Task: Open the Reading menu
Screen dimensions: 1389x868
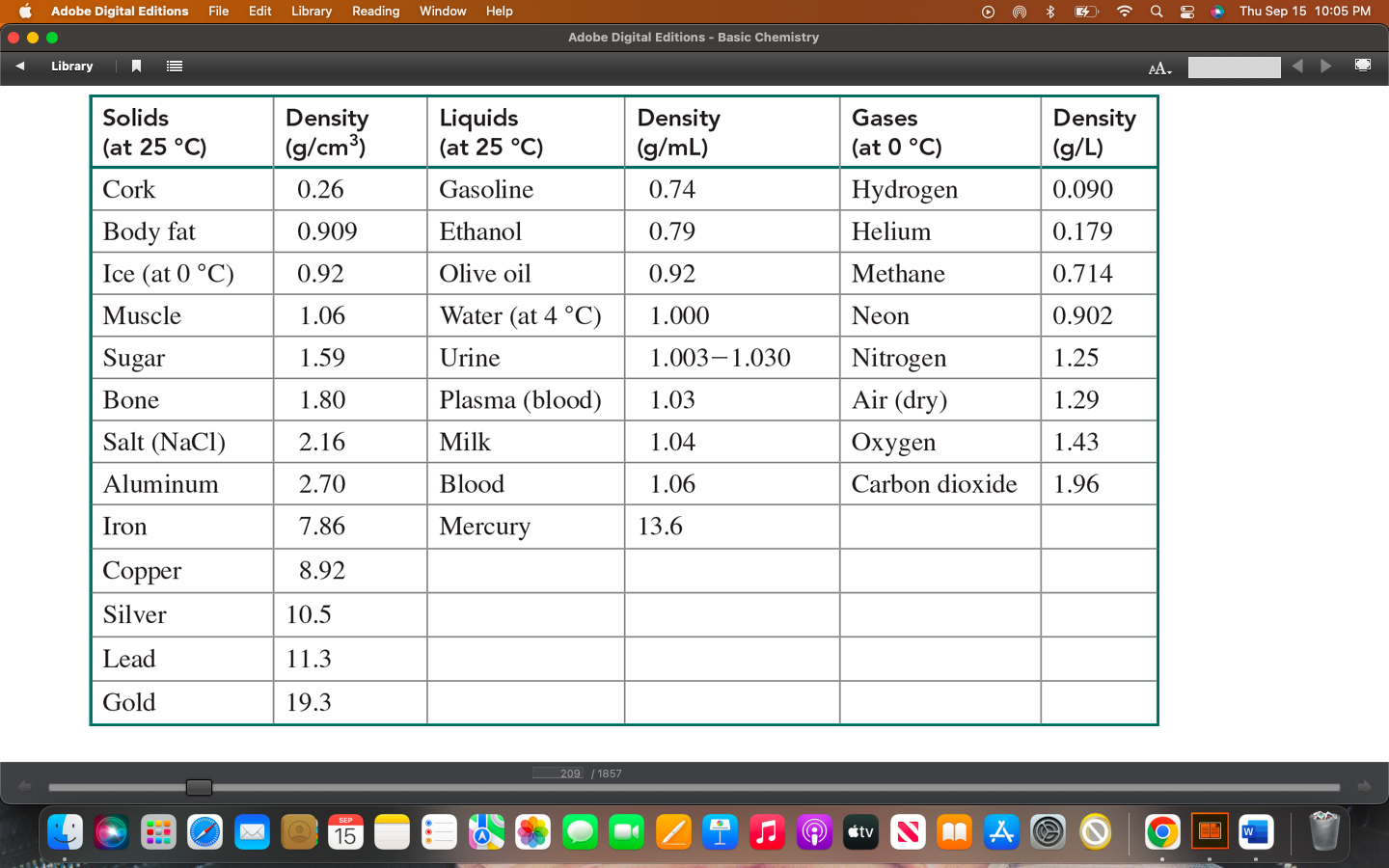Action: [375, 11]
